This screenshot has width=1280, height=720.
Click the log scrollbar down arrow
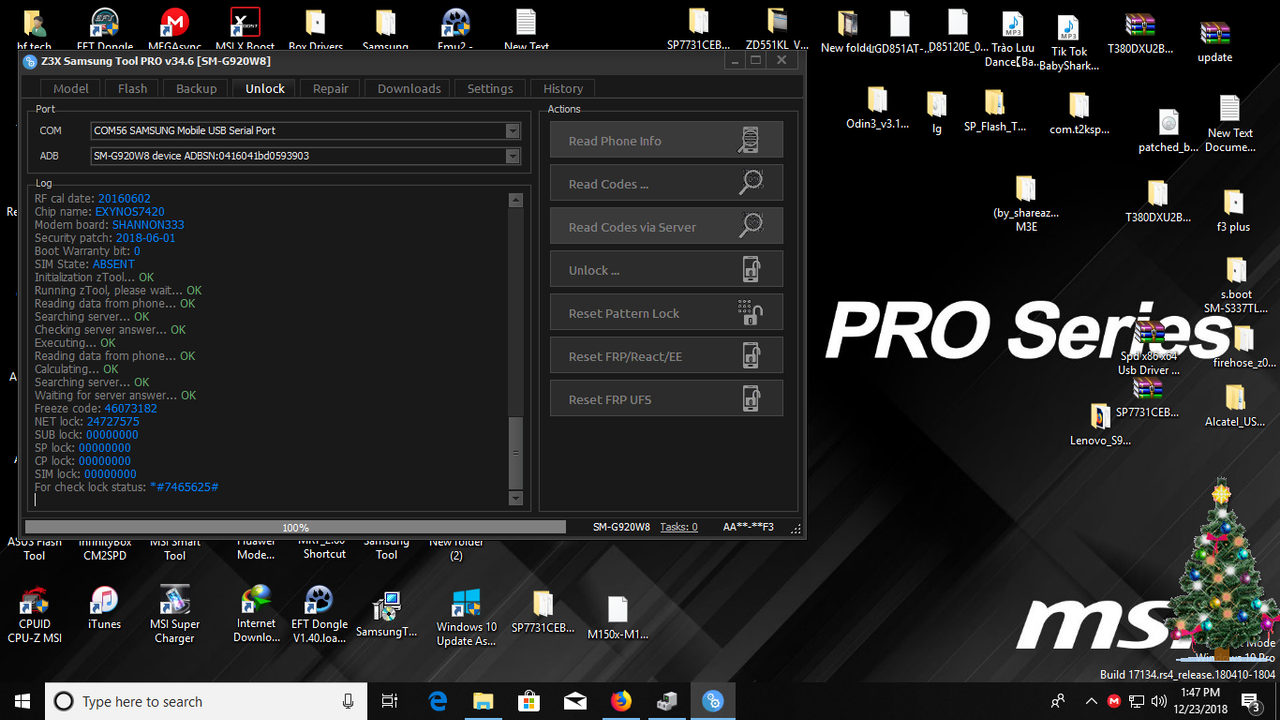[516, 498]
